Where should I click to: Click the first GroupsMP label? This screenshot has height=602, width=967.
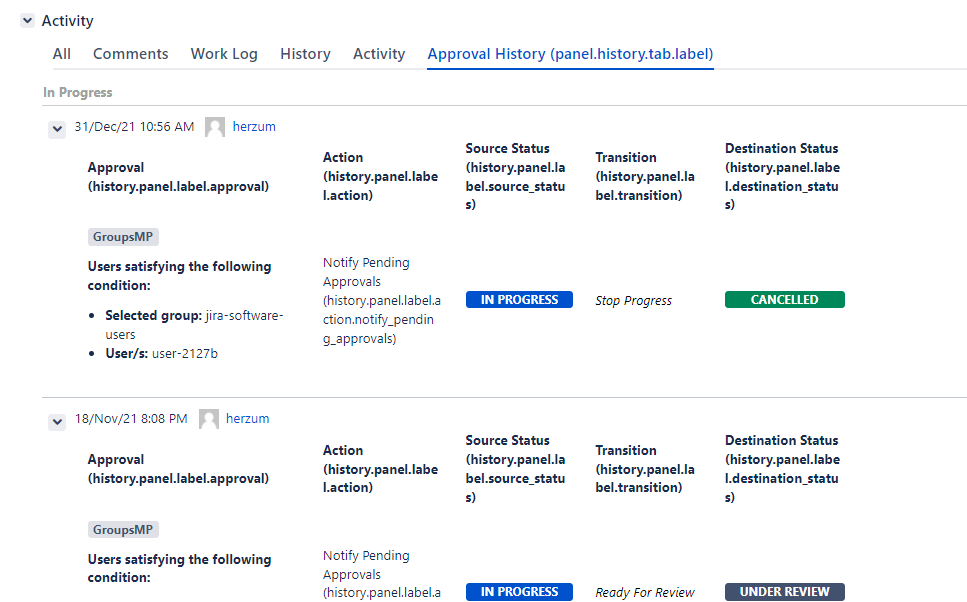[x=123, y=237]
